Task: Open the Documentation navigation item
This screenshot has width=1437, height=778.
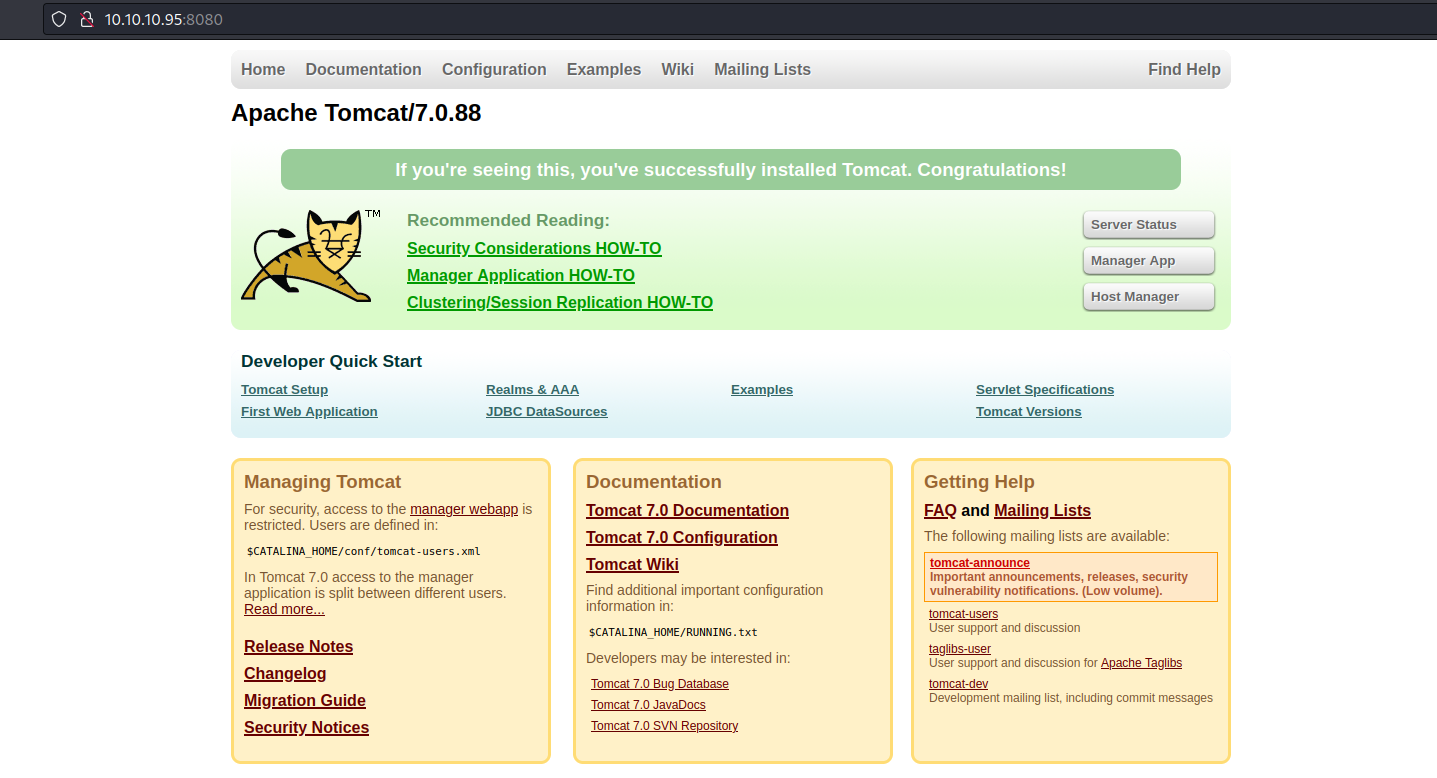Action: 363,69
